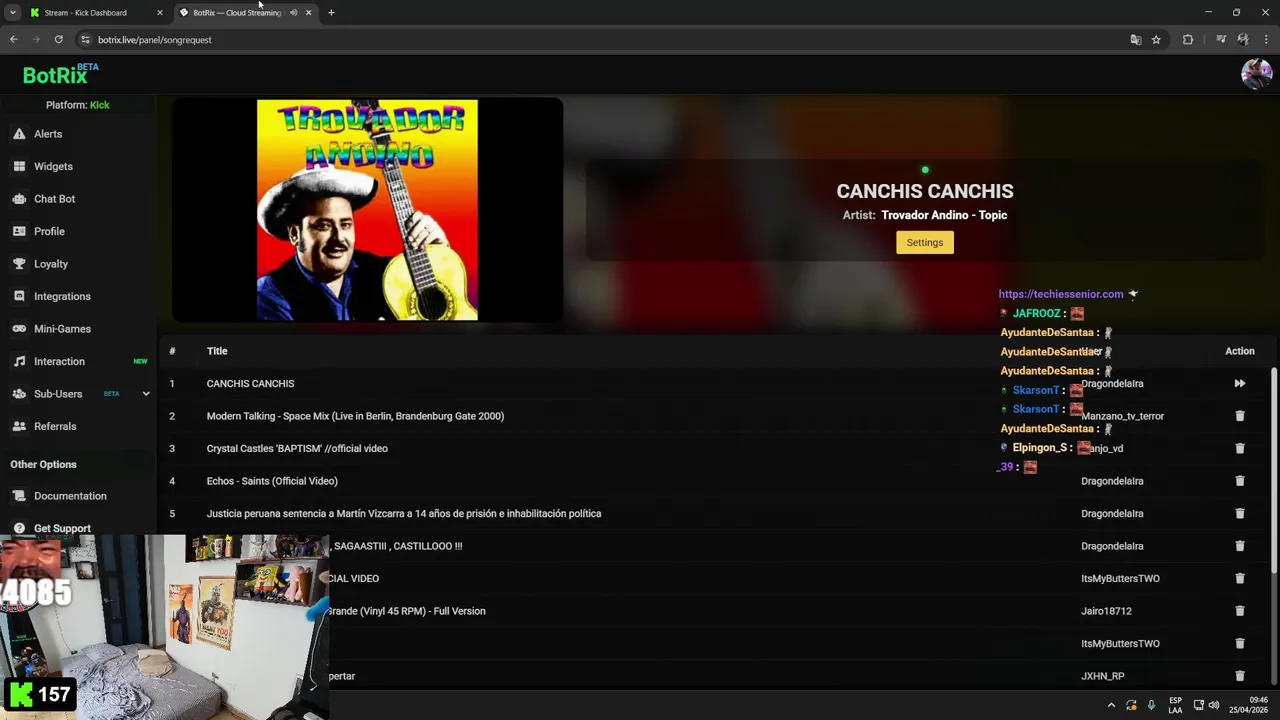Open the Settings button for song request
This screenshot has width=1280, height=720.
(x=925, y=242)
